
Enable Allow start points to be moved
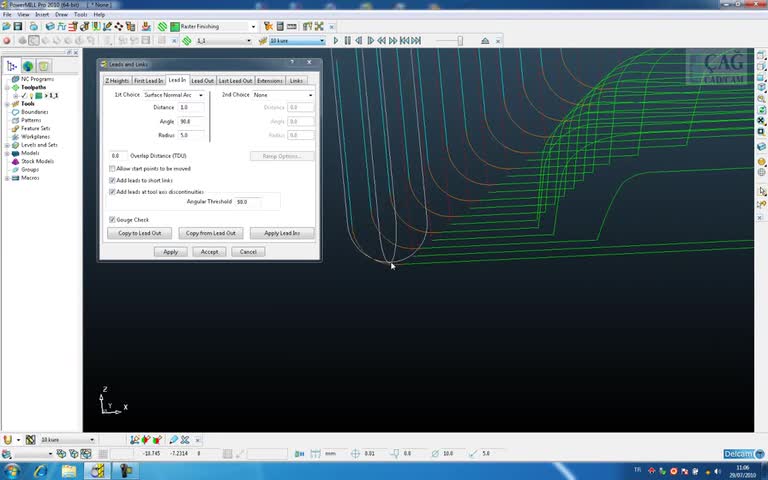112,169
